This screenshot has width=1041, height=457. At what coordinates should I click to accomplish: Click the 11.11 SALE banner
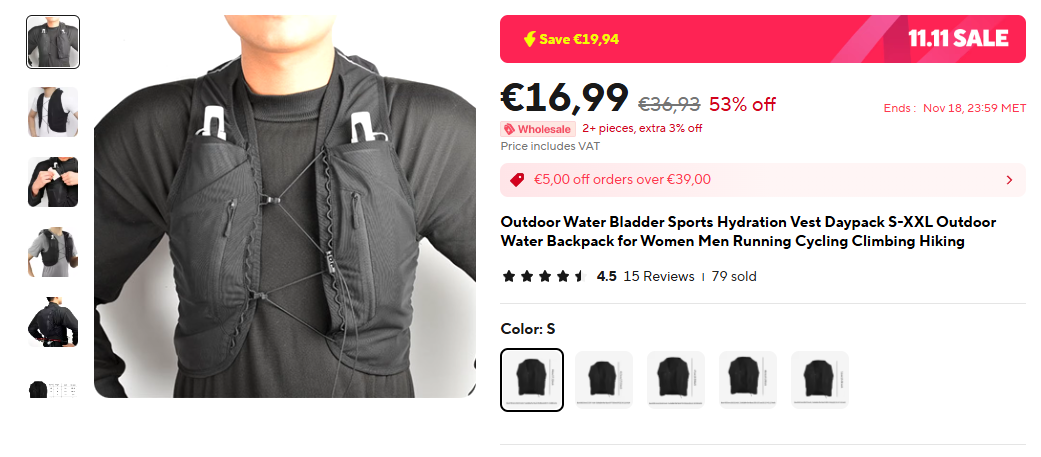762,39
